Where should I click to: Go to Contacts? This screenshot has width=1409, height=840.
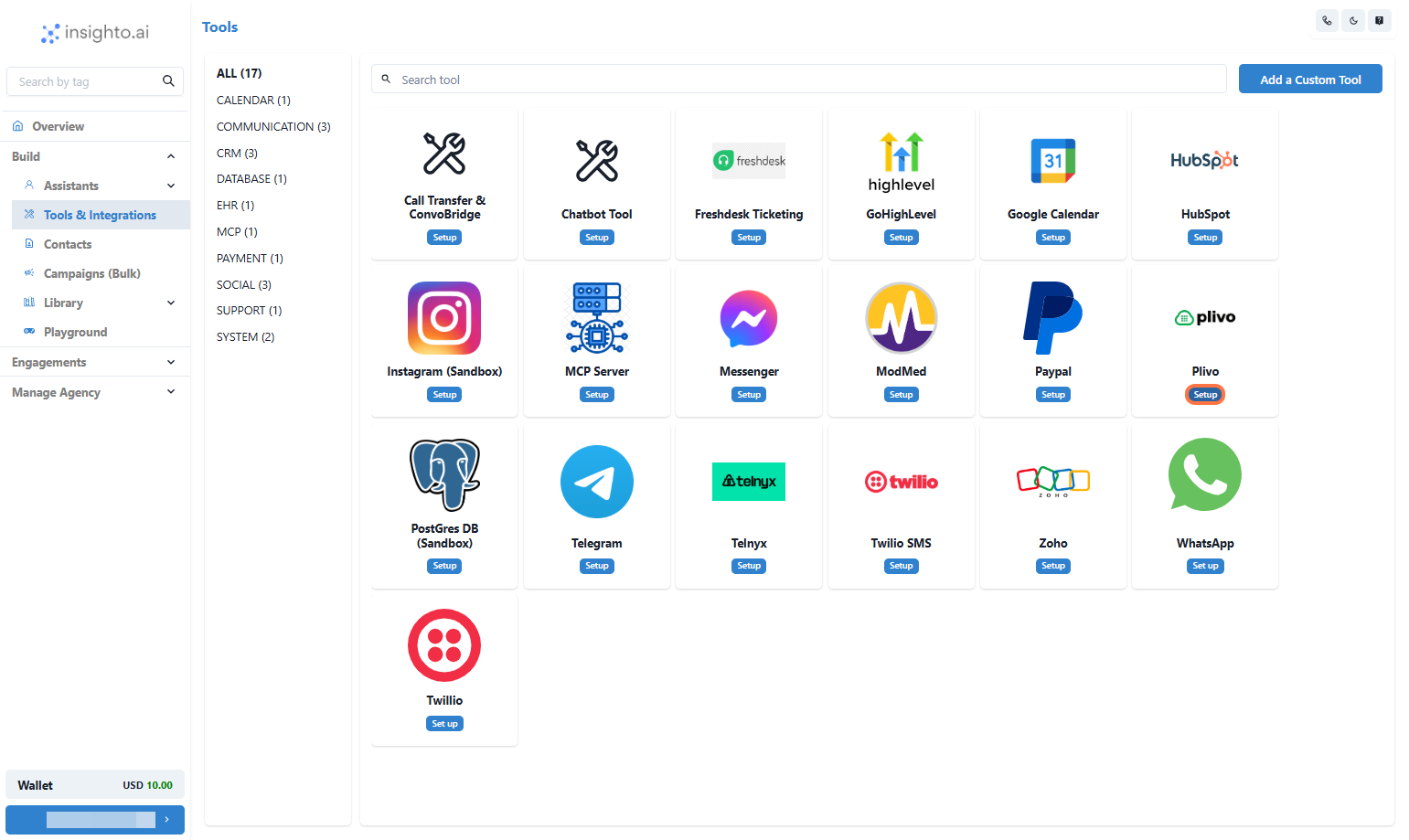pyautogui.click(x=101, y=244)
